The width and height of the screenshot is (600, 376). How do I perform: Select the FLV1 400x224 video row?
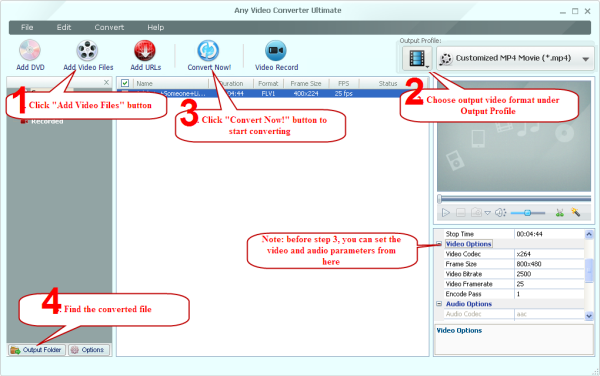pos(272,93)
